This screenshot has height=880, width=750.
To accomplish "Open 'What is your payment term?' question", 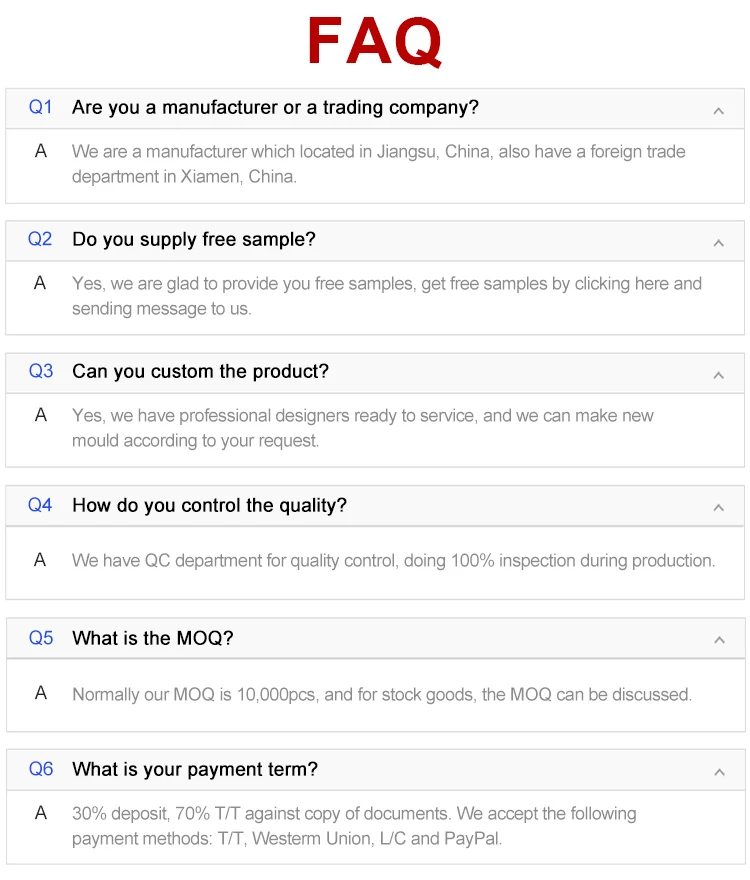I will tap(195, 769).
